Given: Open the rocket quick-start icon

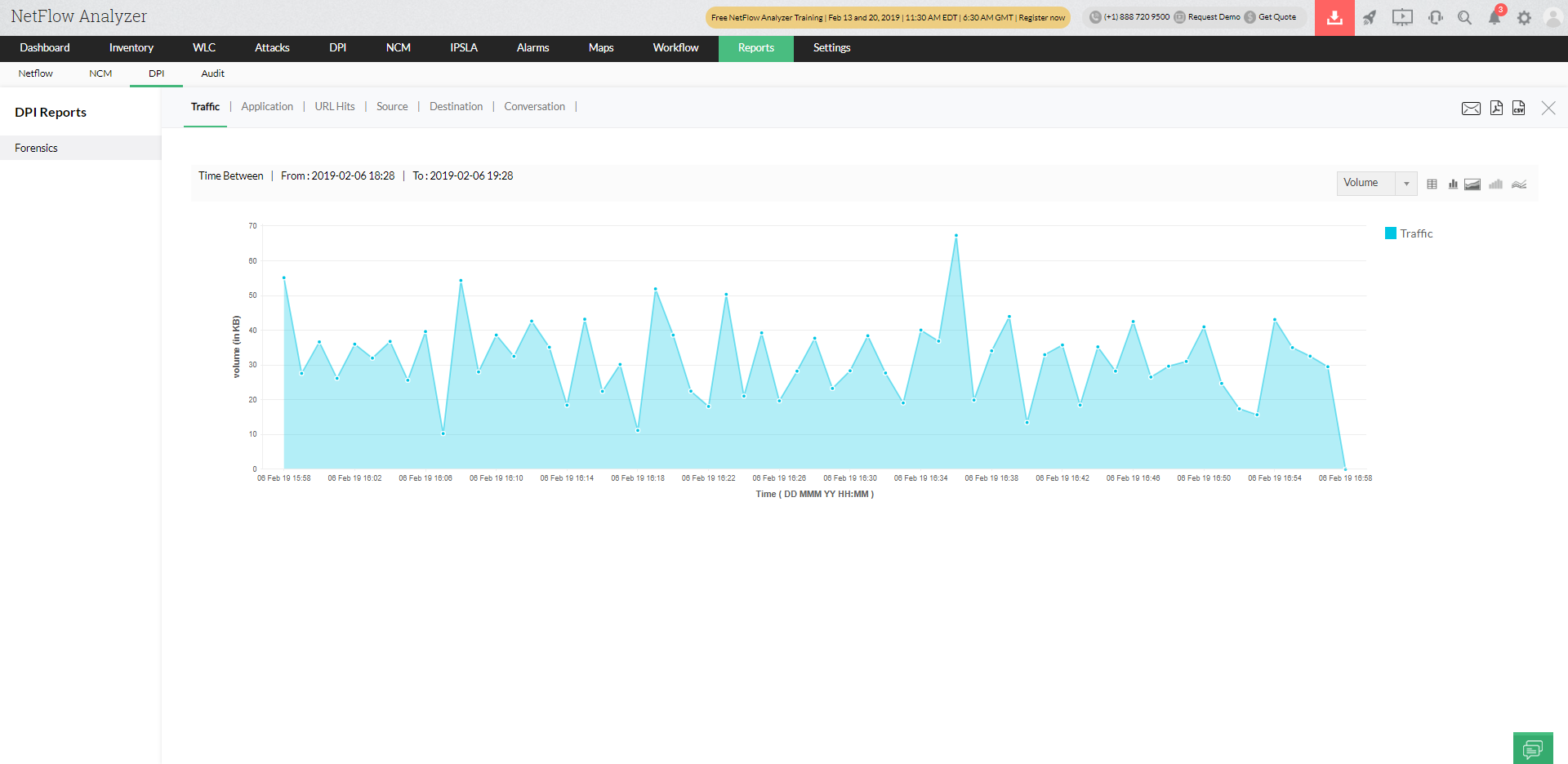Looking at the screenshot, I should [x=1370, y=17].
